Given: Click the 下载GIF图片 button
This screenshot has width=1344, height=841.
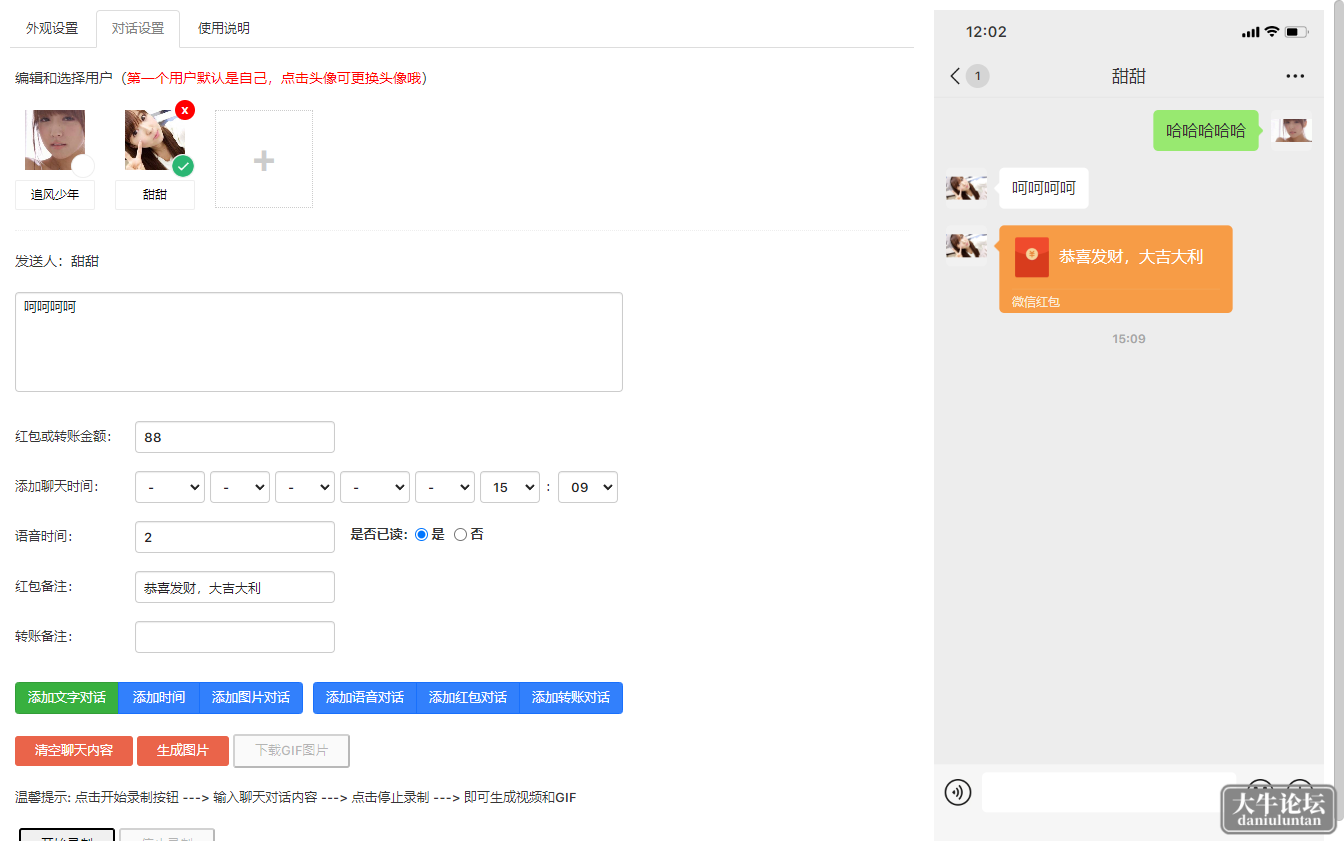Looking at the screenshot, I should [291, 751].
